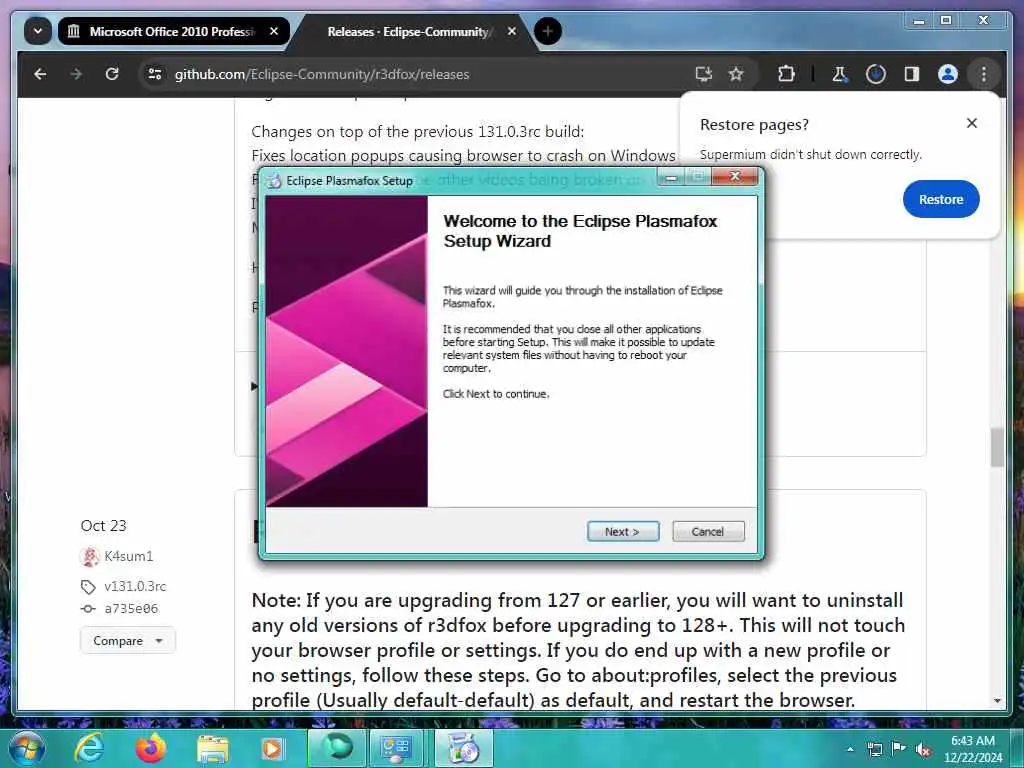
Task: Open the K4sum1 author link
Action: pos(129,556)
